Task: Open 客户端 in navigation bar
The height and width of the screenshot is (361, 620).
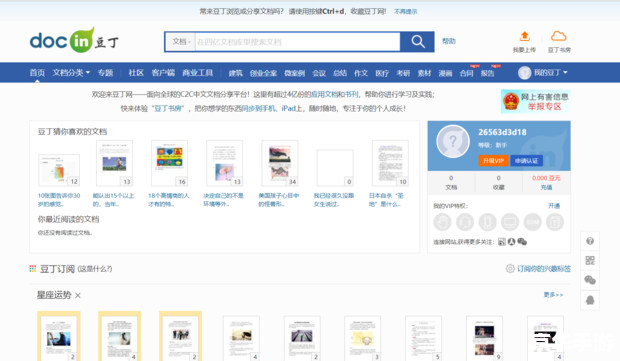Action: (163, 73)
